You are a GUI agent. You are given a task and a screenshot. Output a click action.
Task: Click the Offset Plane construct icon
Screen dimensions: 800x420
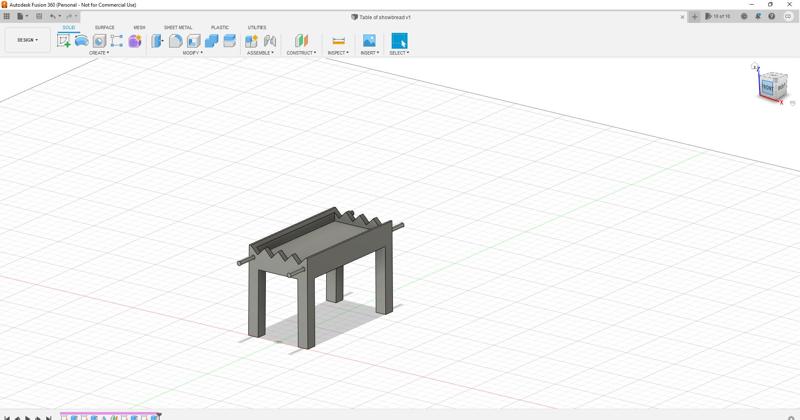[301, 41]
